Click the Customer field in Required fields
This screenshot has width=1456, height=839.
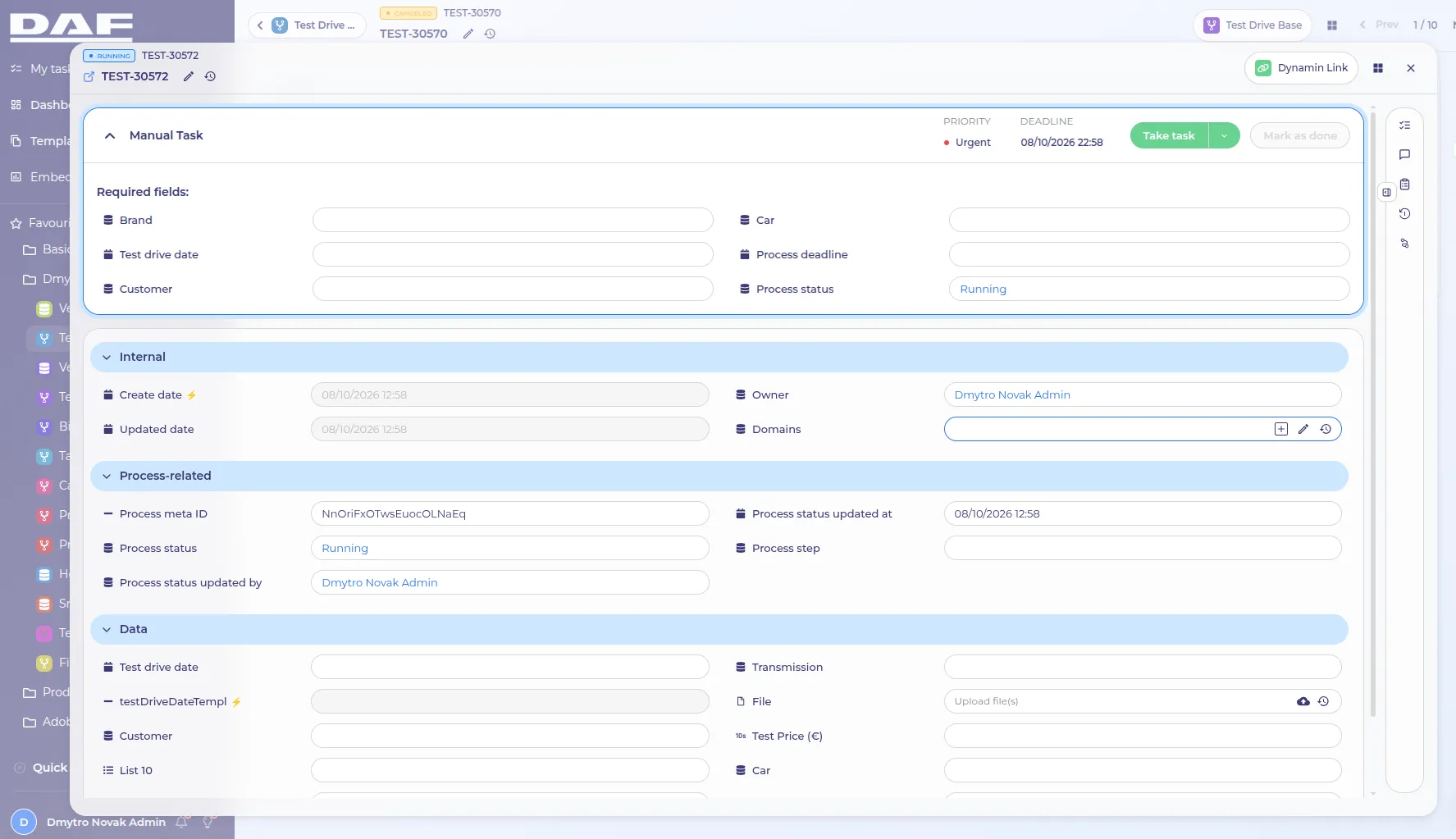513,289
